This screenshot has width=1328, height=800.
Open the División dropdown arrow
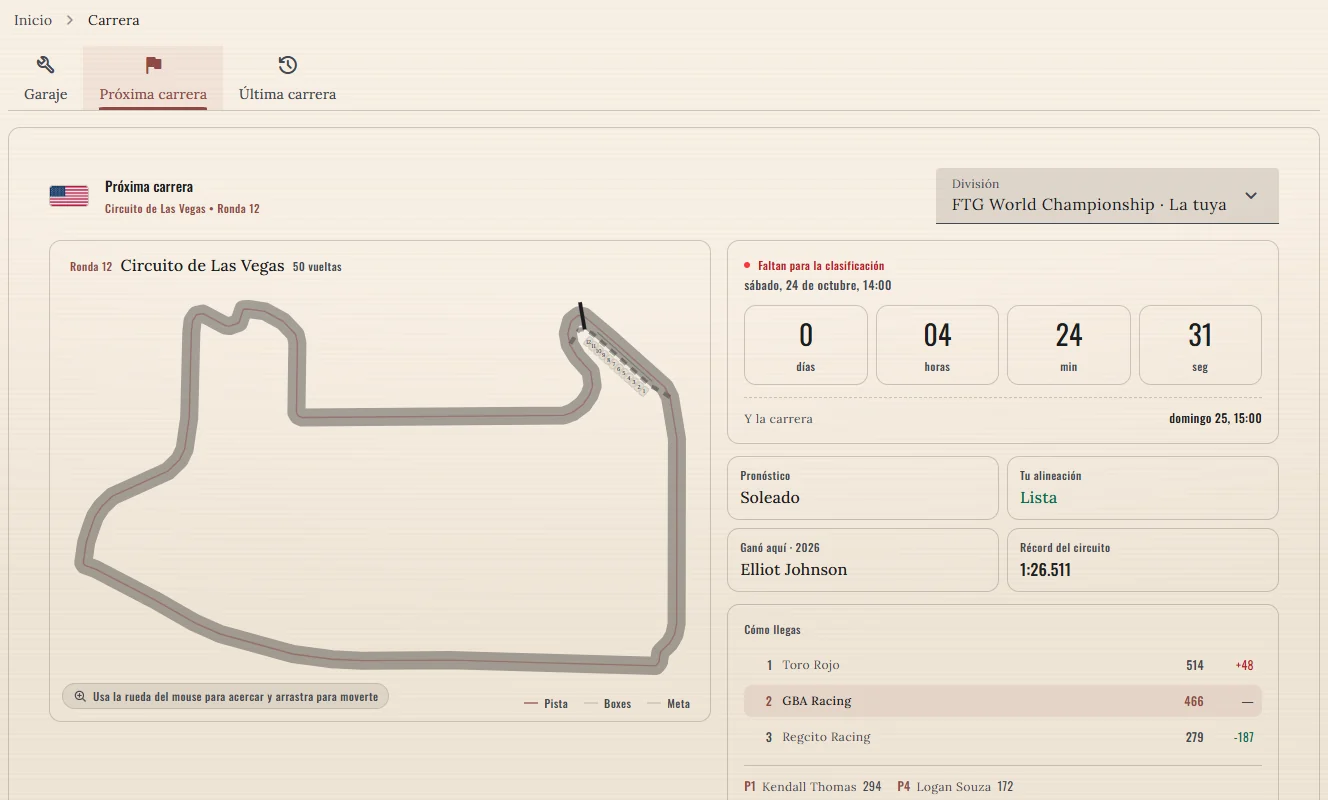(x=1250, y=196)
